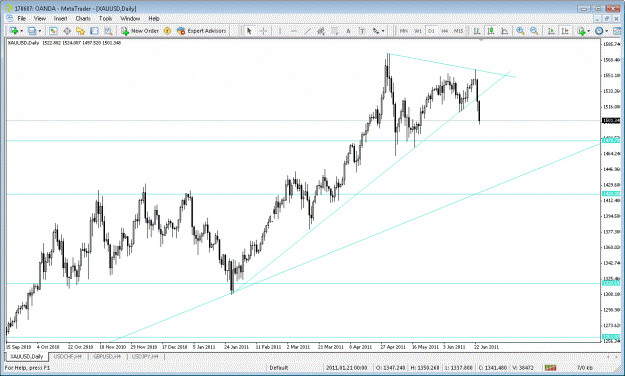Select the Fibonacci Retracement tool
Image resolution: width=625 pixels, height=376 pixels.
tap(334, 31)
